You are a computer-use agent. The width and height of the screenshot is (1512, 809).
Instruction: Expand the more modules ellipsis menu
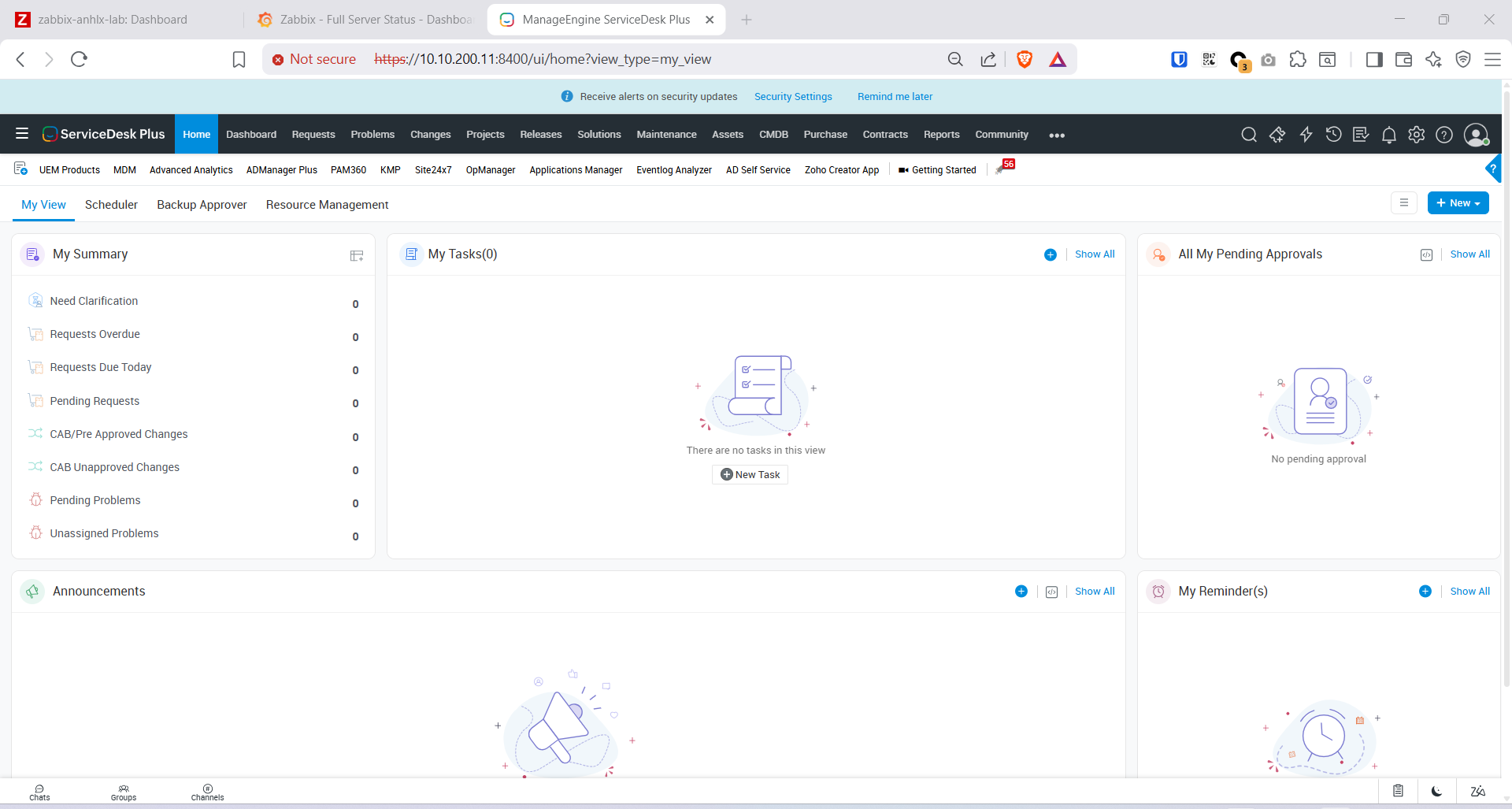pos(1057,135)
